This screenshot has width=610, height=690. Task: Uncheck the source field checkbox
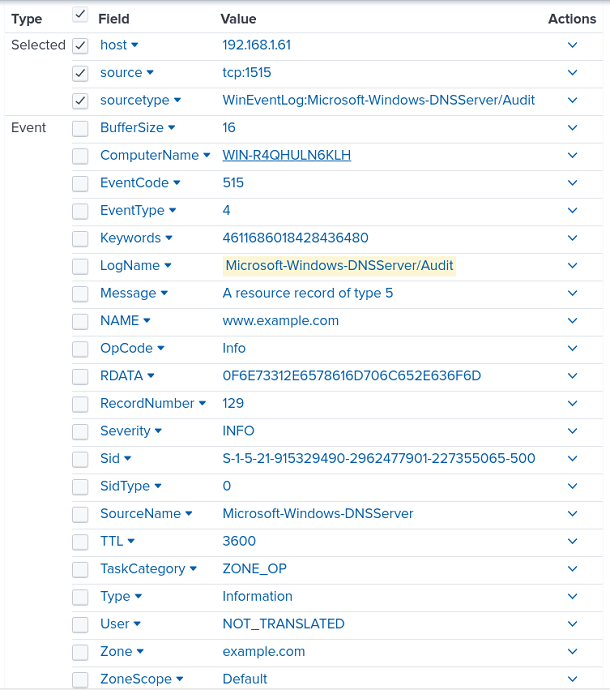click(80, 73)
